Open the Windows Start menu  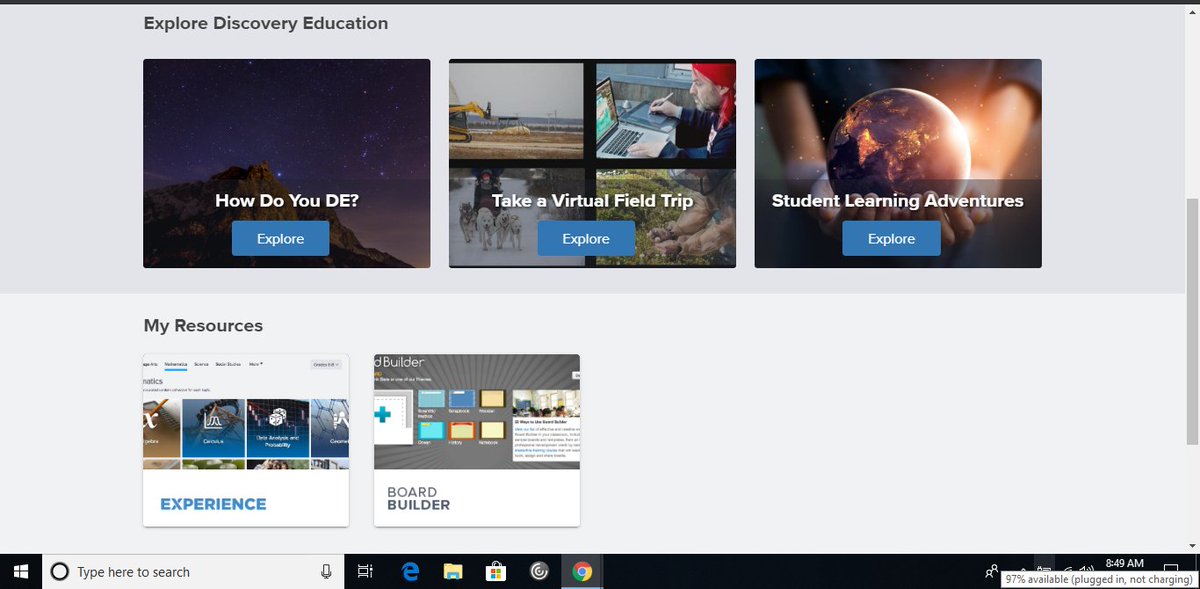pyautogui.click(x=21, y=572)
